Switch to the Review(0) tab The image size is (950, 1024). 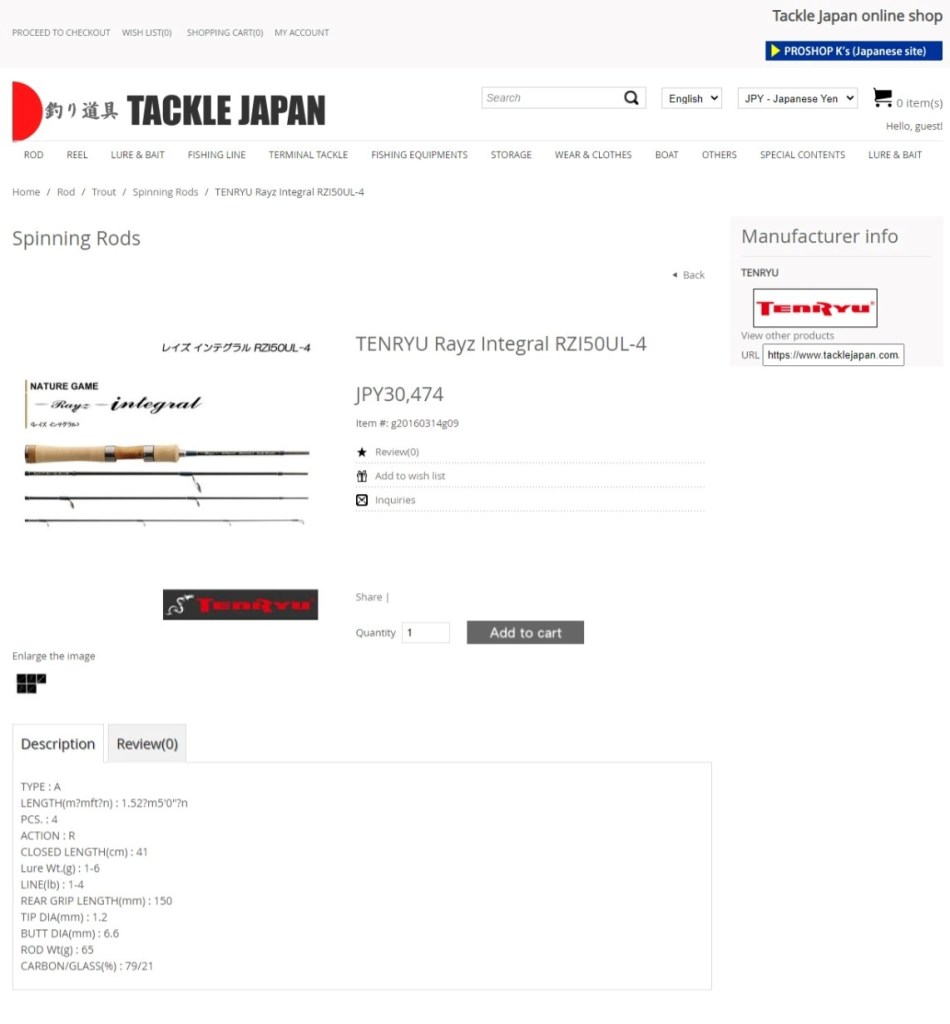coord(147,744)
